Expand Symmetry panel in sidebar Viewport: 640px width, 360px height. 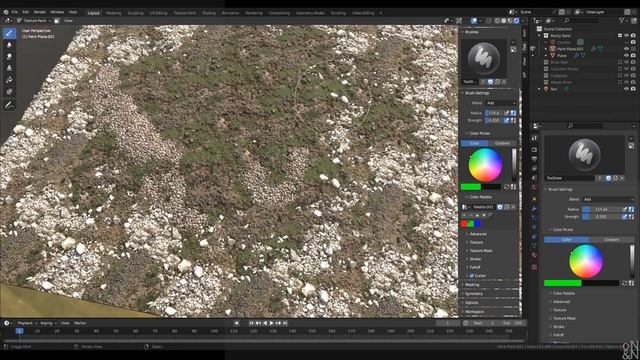[473, 294]
